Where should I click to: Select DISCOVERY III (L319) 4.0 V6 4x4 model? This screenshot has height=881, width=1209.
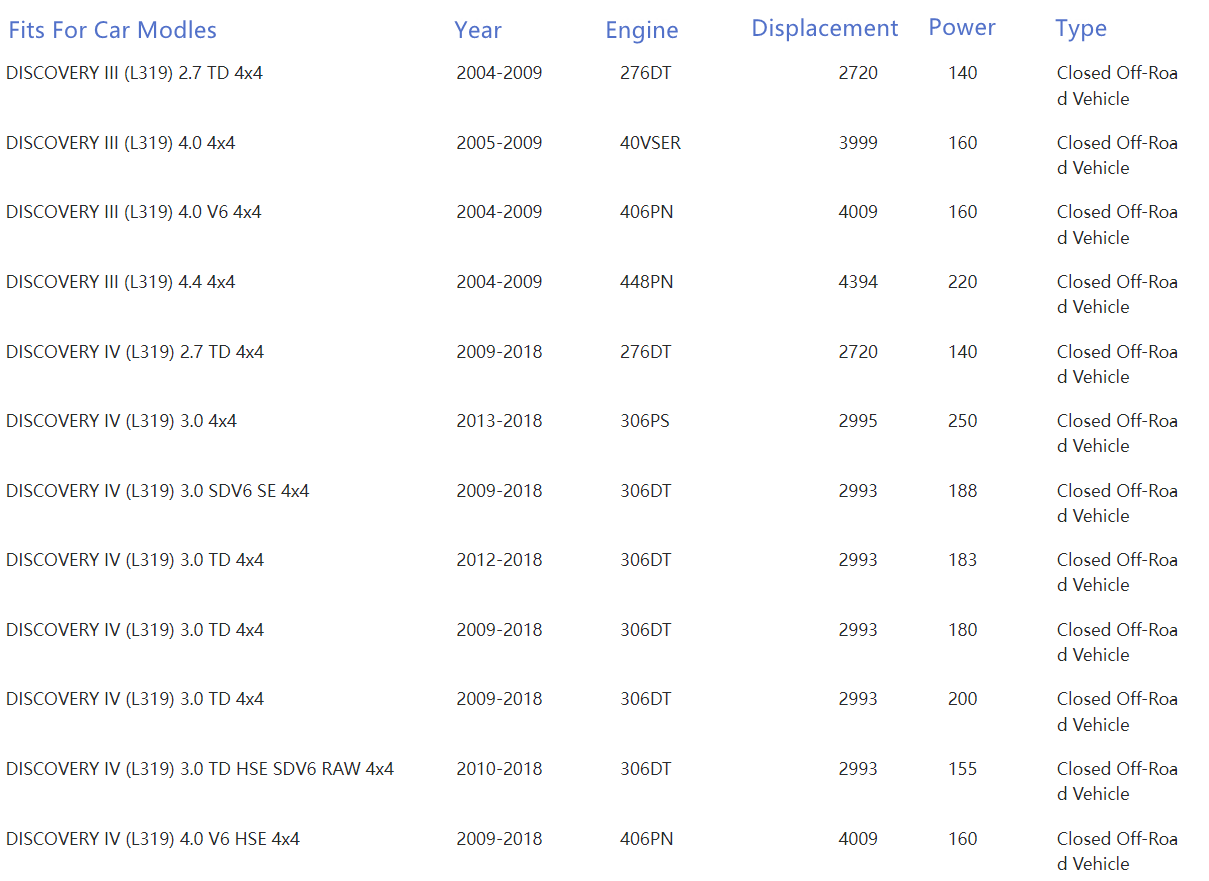(x=133, y=212)
